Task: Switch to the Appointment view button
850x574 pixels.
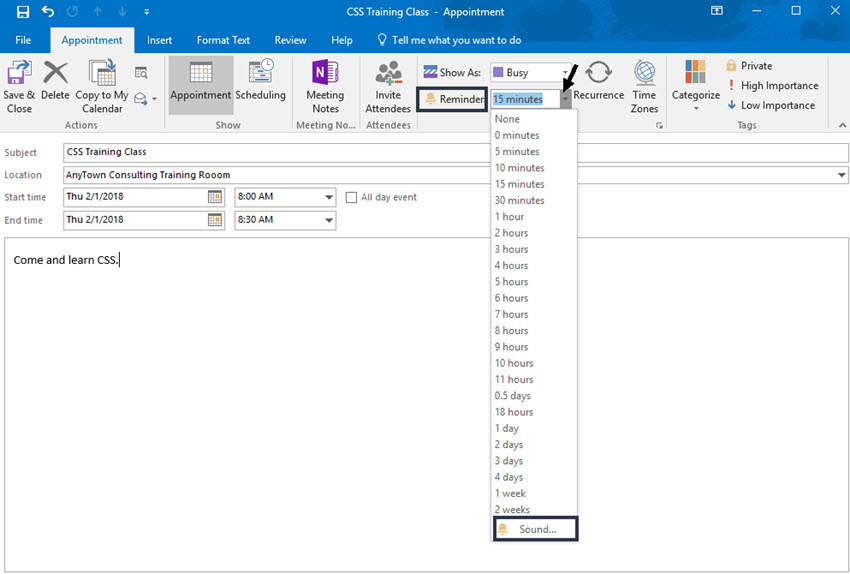Action: click(201, 85)
